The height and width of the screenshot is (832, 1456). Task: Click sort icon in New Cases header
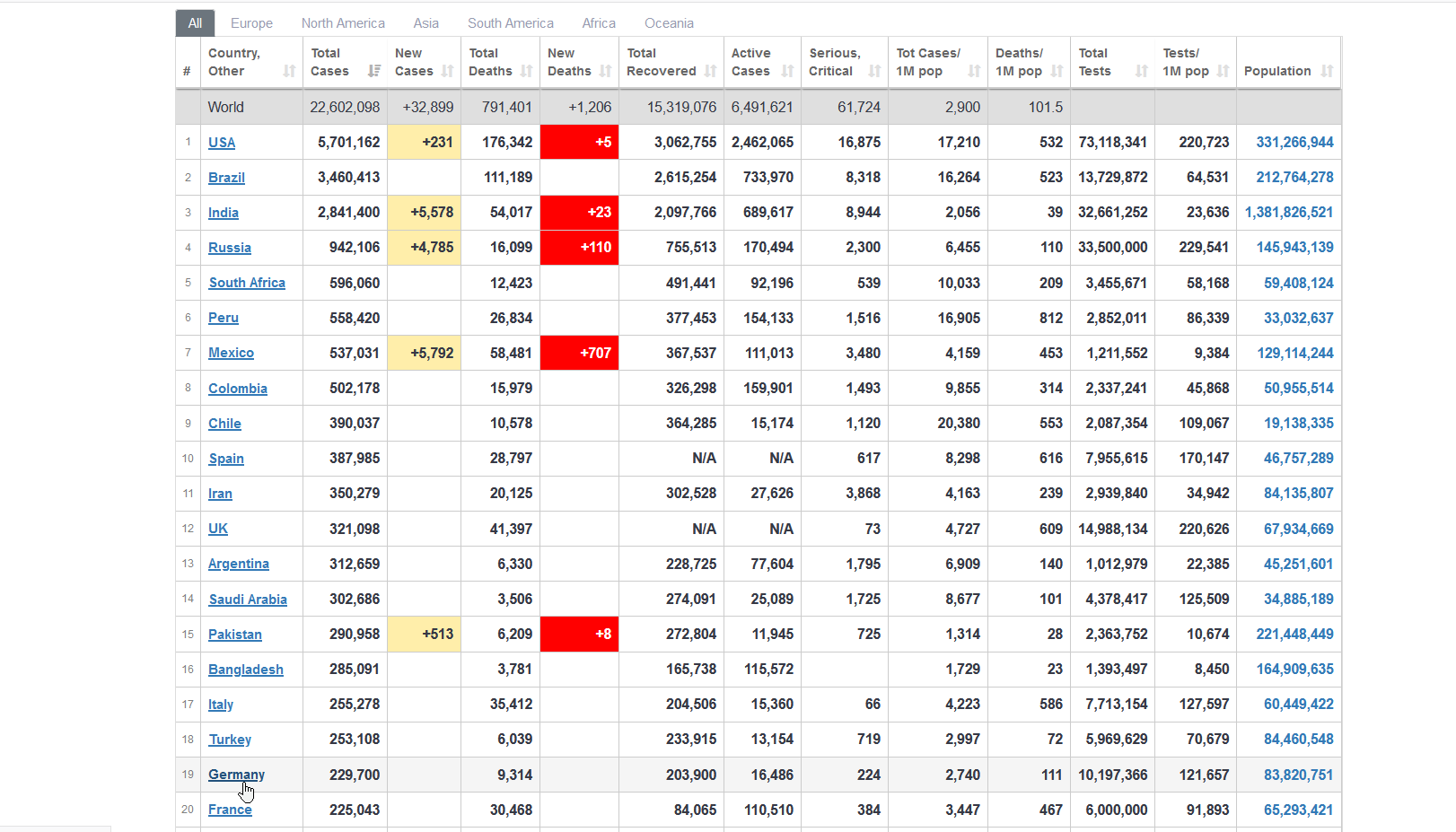tap(447, 71)
